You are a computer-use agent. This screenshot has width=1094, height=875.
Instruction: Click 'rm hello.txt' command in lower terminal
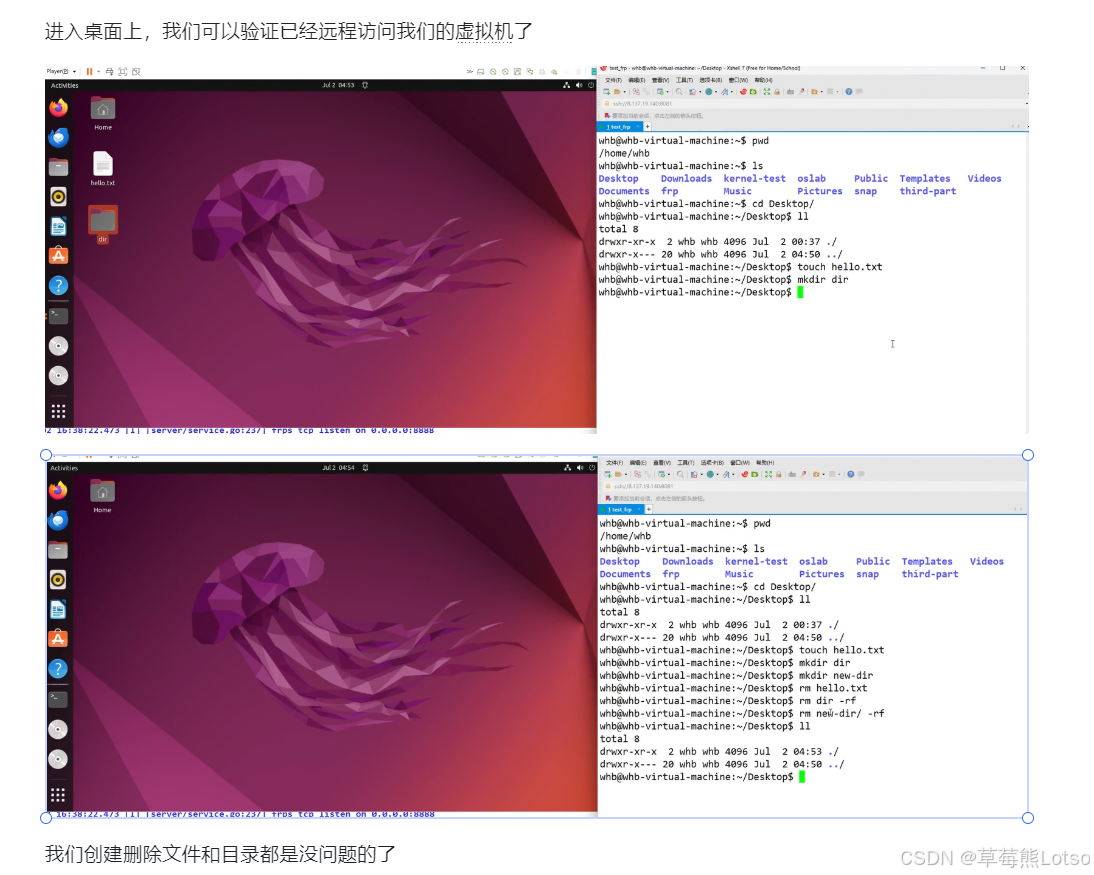833,688
